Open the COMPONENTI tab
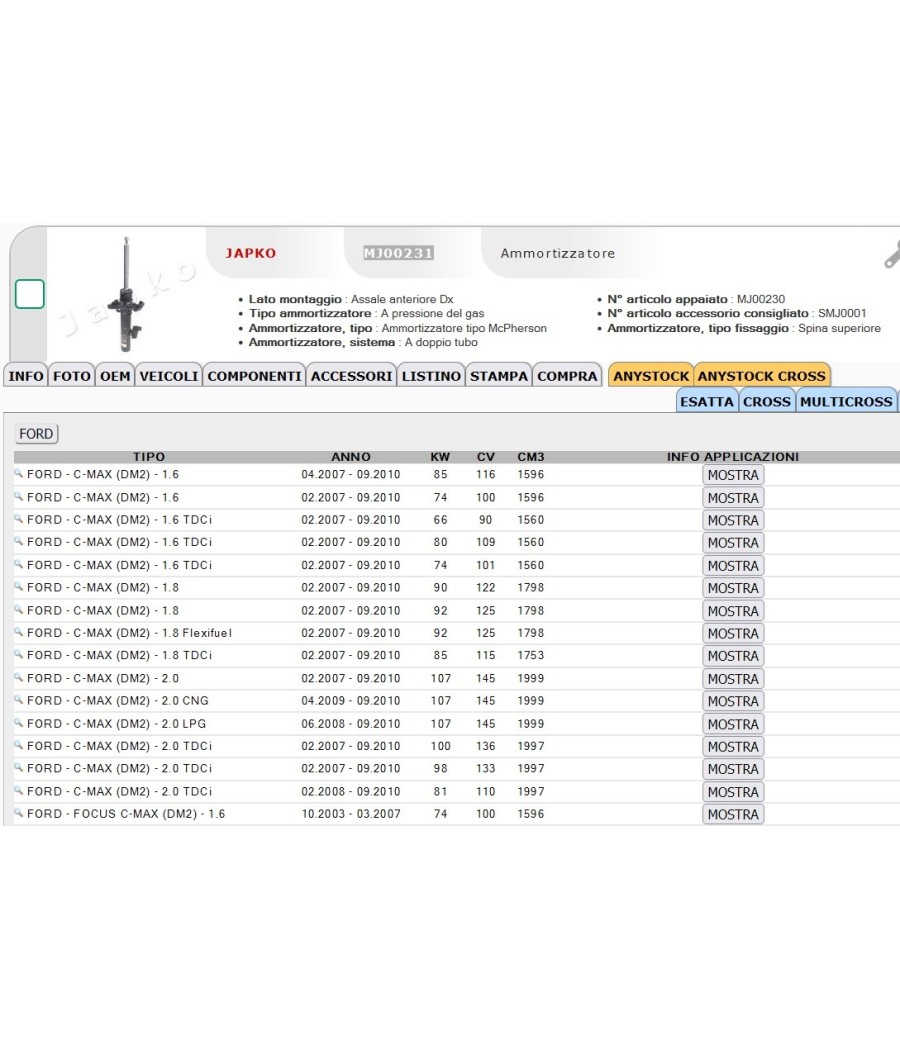The width and height of the screenshot is (900, 1050). (254, 376)
